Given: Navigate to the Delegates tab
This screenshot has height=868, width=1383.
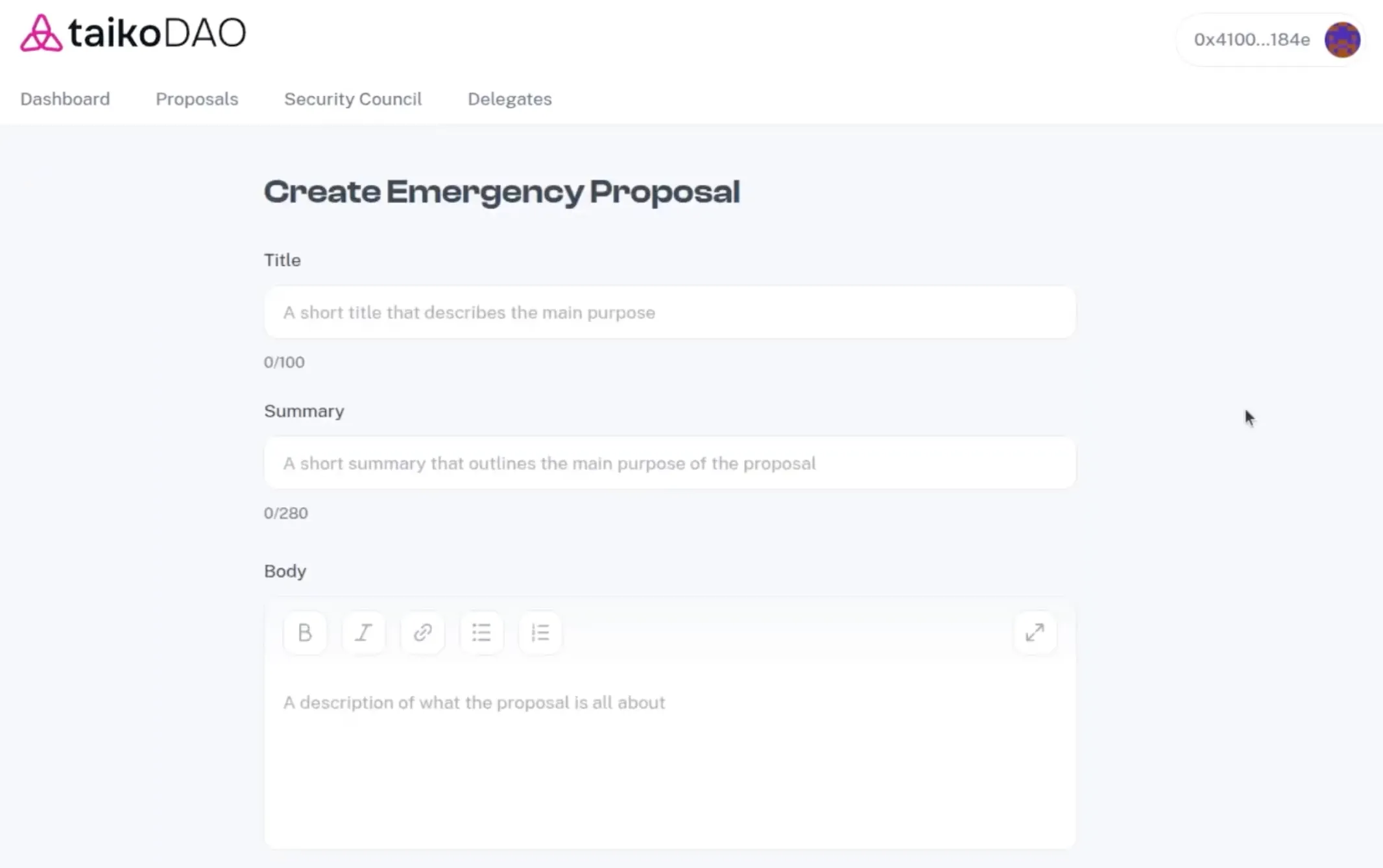Looking at the screenshot, I should tap(510, 99).
